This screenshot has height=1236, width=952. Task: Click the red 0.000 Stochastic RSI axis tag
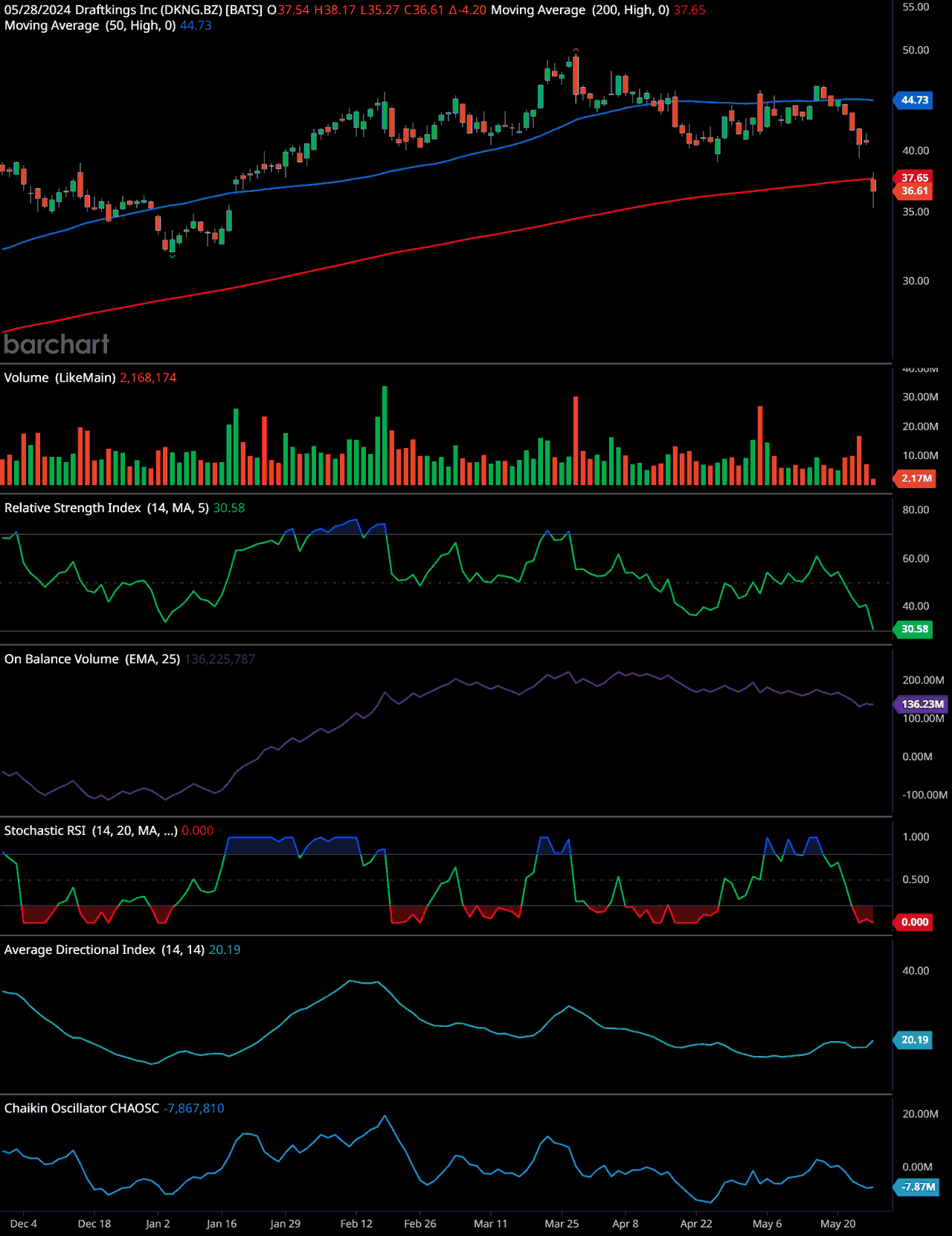[914, 923]
